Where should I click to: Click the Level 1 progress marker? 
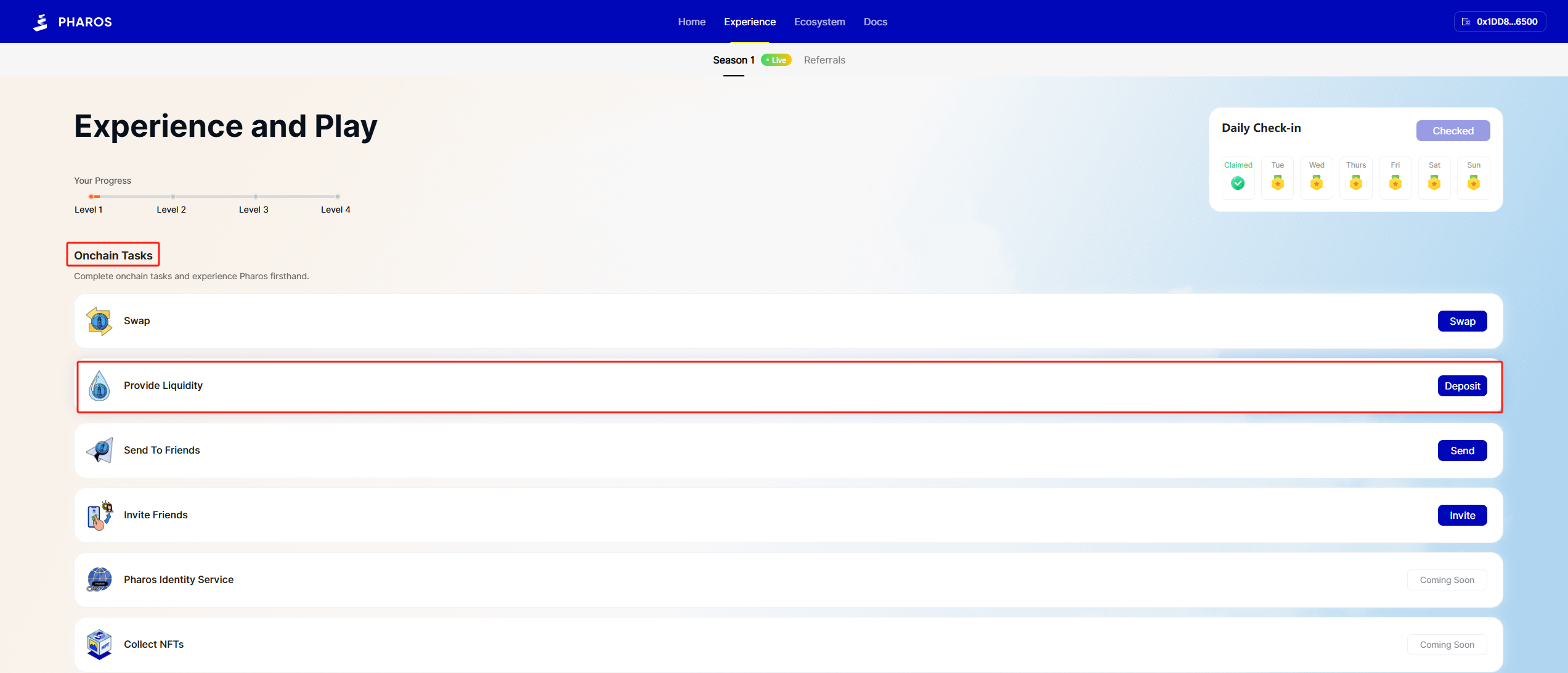91,197
